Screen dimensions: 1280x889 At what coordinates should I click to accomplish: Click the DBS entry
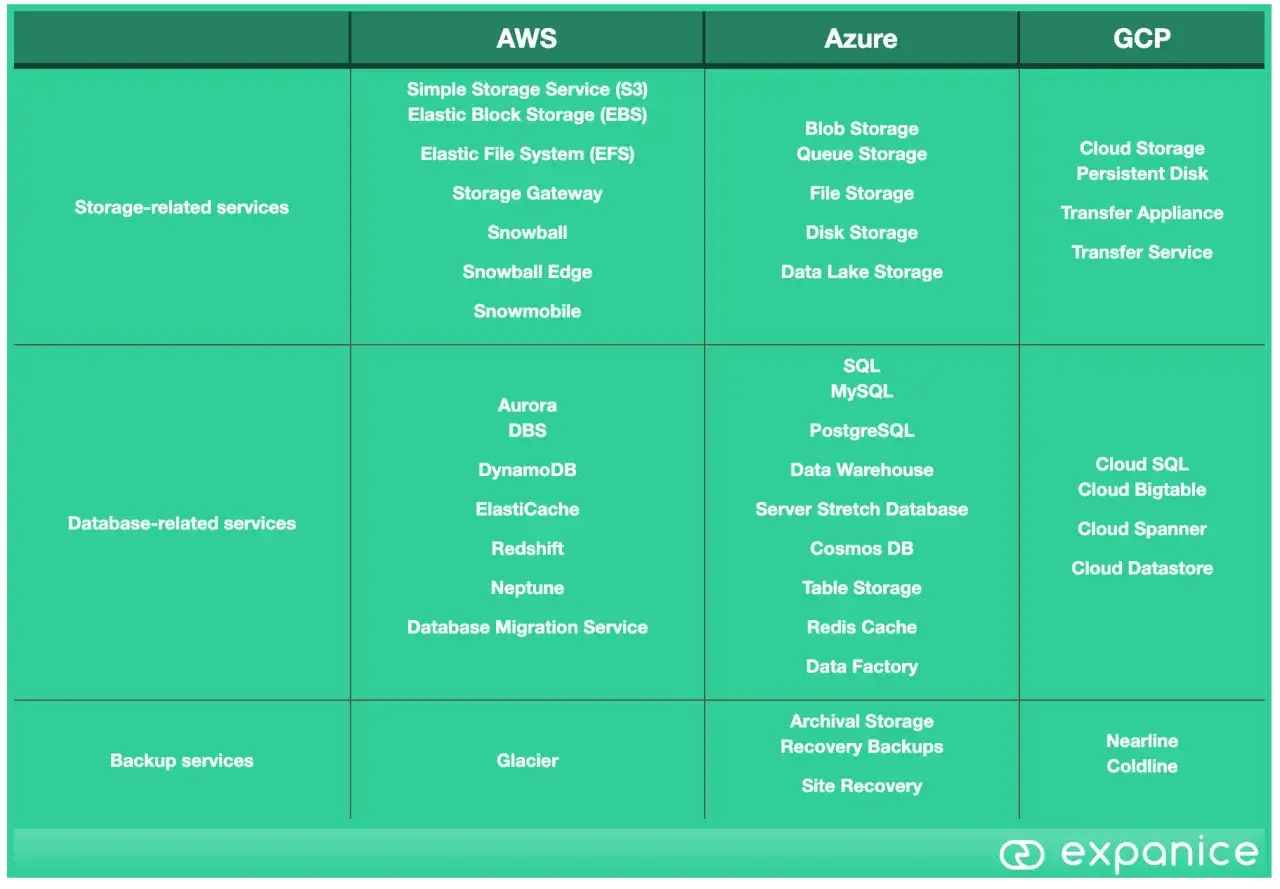click(x=527, y=430)
